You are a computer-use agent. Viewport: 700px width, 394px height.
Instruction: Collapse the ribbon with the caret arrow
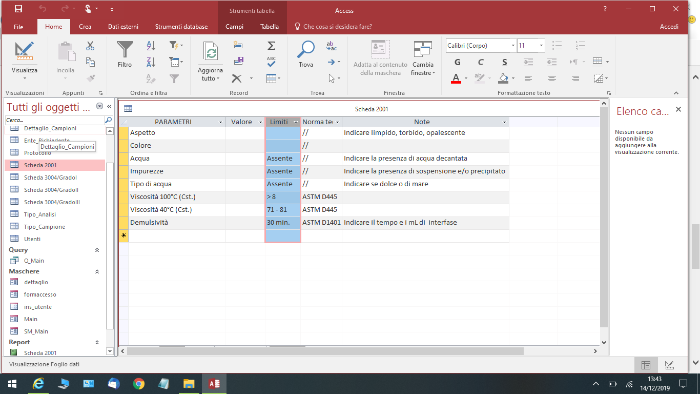point(676,93)
